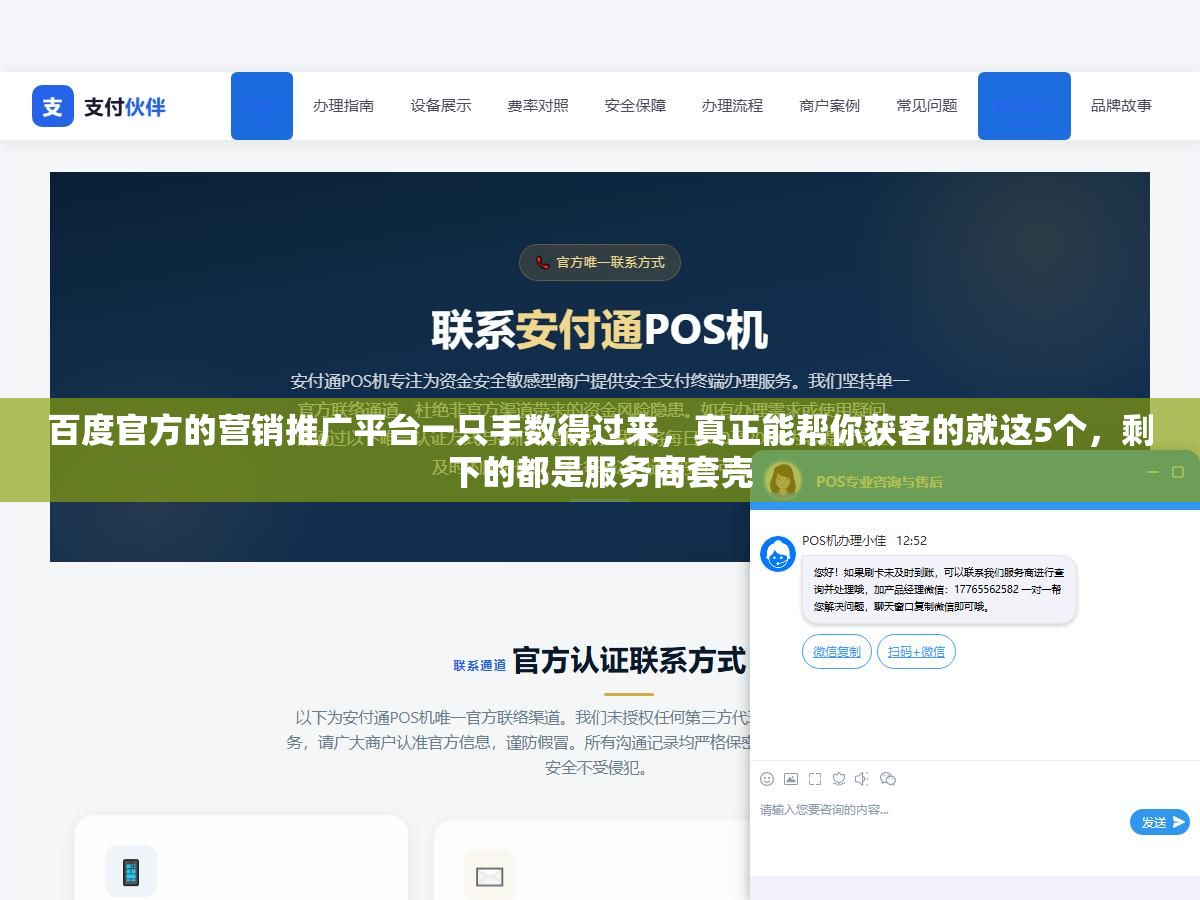The image size is (1200, 900).
Task: Click the envelope mail icon card
Action: coord(490,876)
